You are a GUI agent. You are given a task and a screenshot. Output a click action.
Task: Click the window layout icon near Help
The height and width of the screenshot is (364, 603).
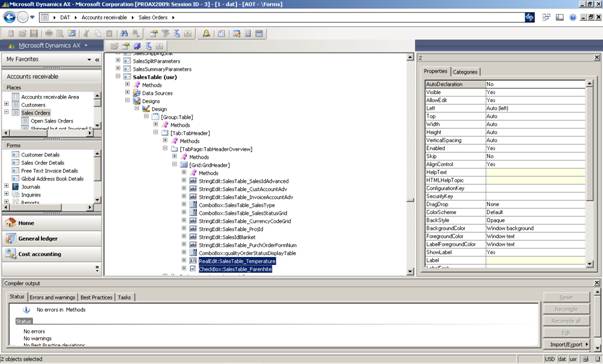pos(560,17)
